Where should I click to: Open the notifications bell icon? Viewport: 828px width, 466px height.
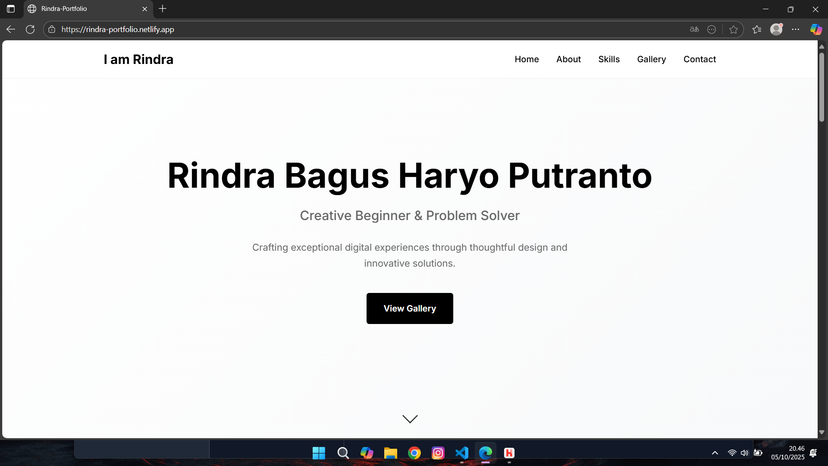[814, 453]
